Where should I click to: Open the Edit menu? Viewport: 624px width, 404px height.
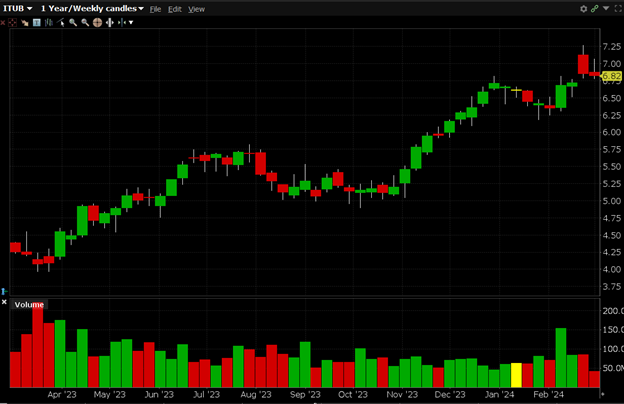[x=174, y=9]
